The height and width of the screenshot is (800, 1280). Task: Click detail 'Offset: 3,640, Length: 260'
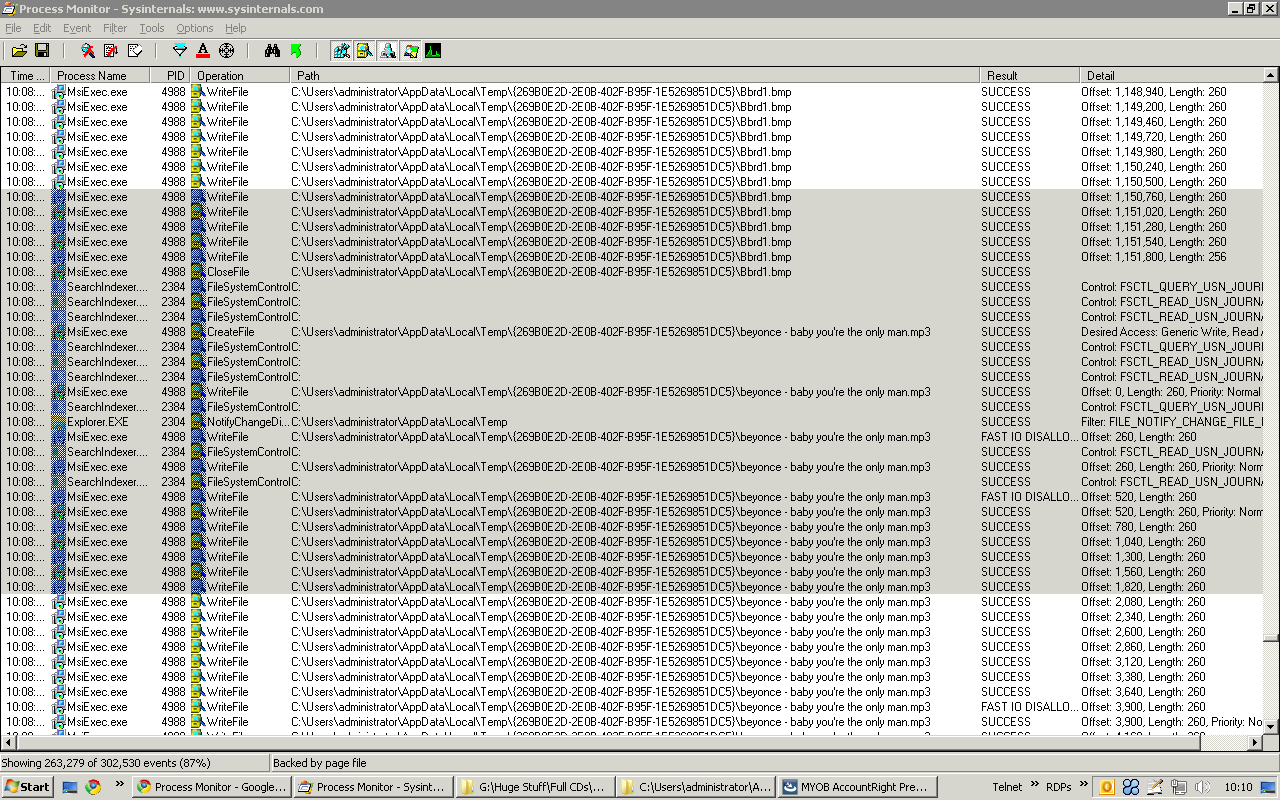pos(1143,692)
